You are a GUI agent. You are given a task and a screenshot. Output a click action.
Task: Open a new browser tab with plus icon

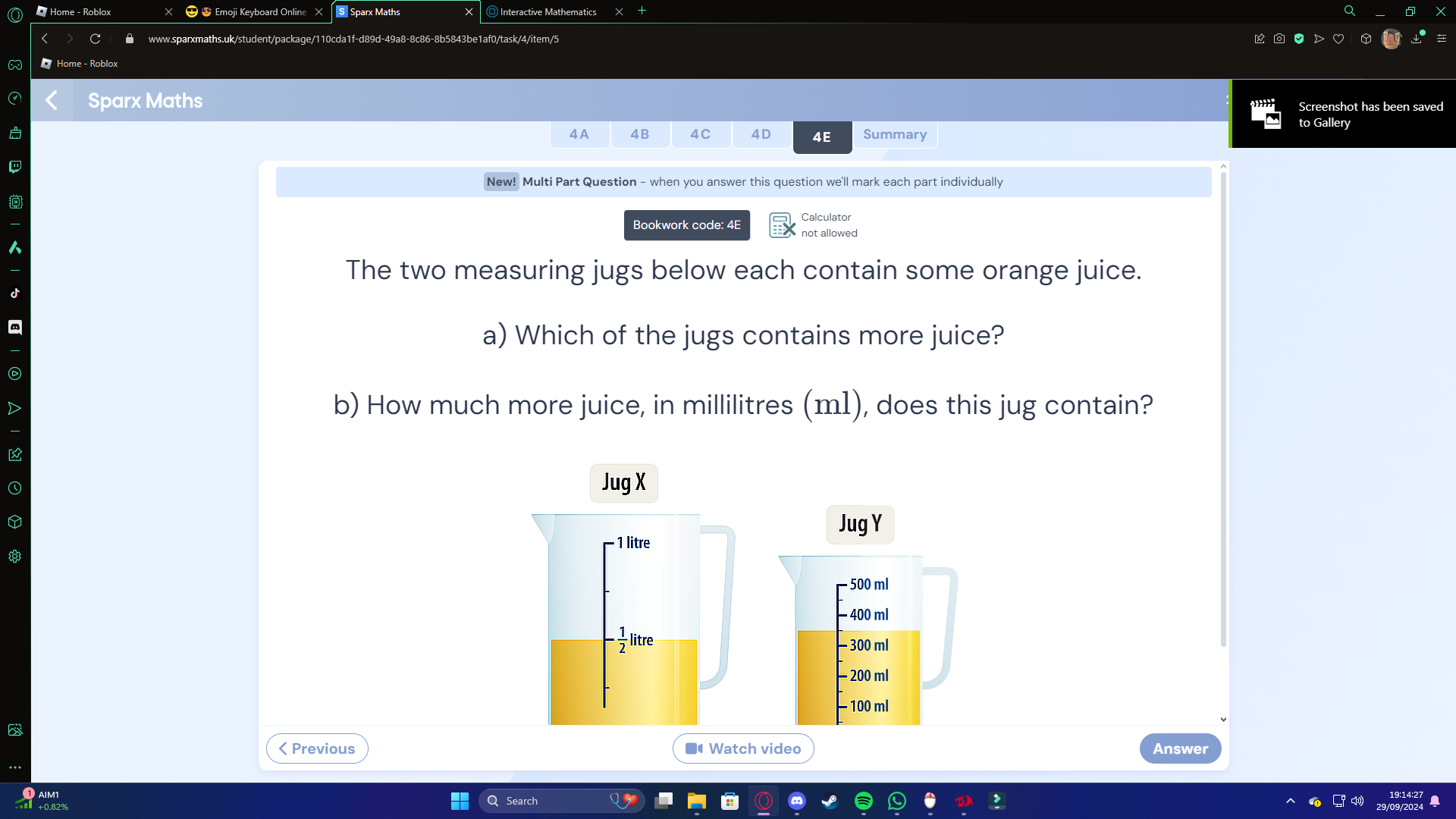tap(642, 11)
